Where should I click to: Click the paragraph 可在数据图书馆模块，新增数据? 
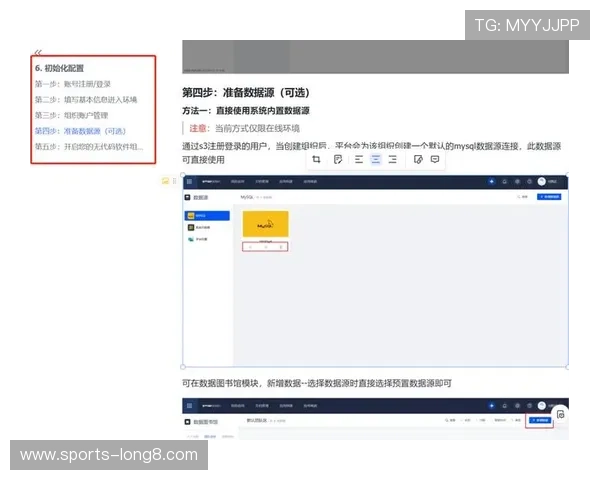(317, 383)
